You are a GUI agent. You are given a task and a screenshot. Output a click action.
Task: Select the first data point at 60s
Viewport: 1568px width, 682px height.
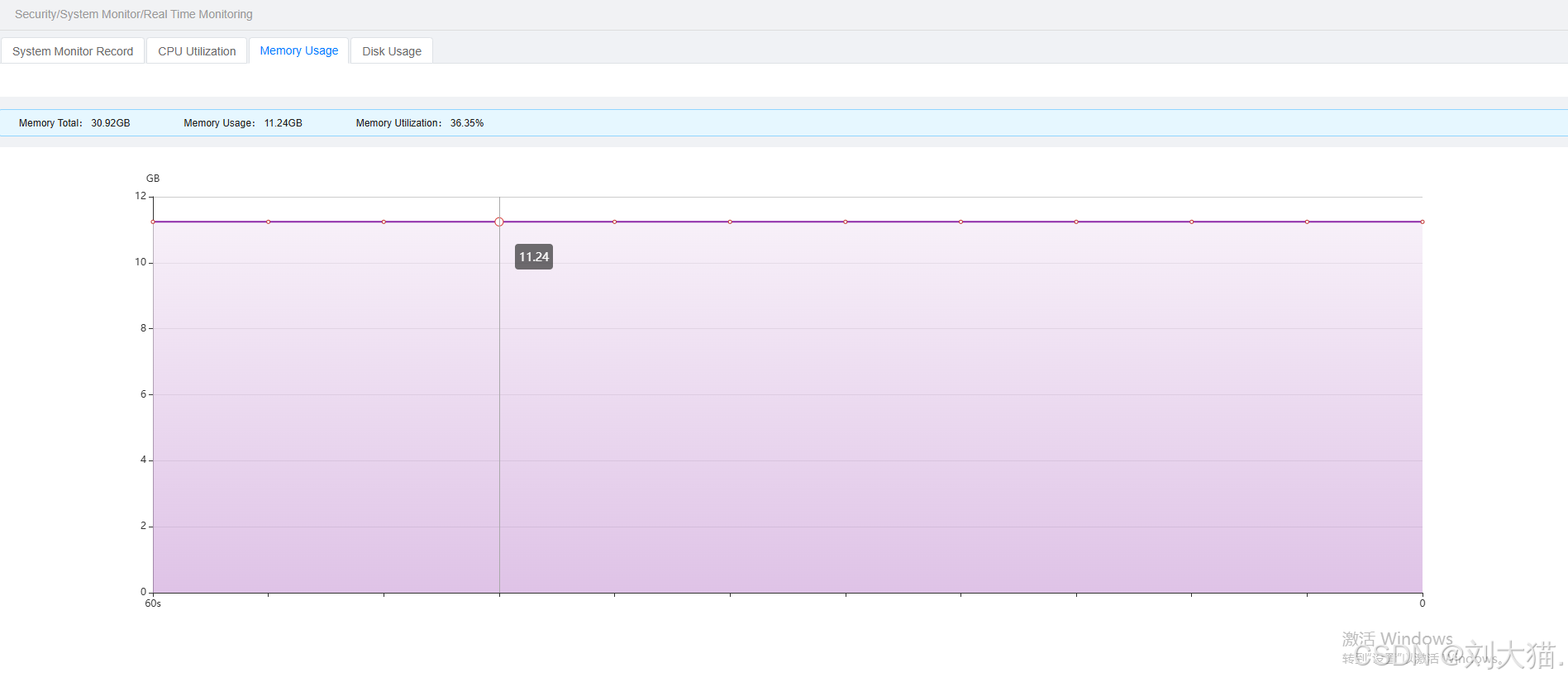154,222
